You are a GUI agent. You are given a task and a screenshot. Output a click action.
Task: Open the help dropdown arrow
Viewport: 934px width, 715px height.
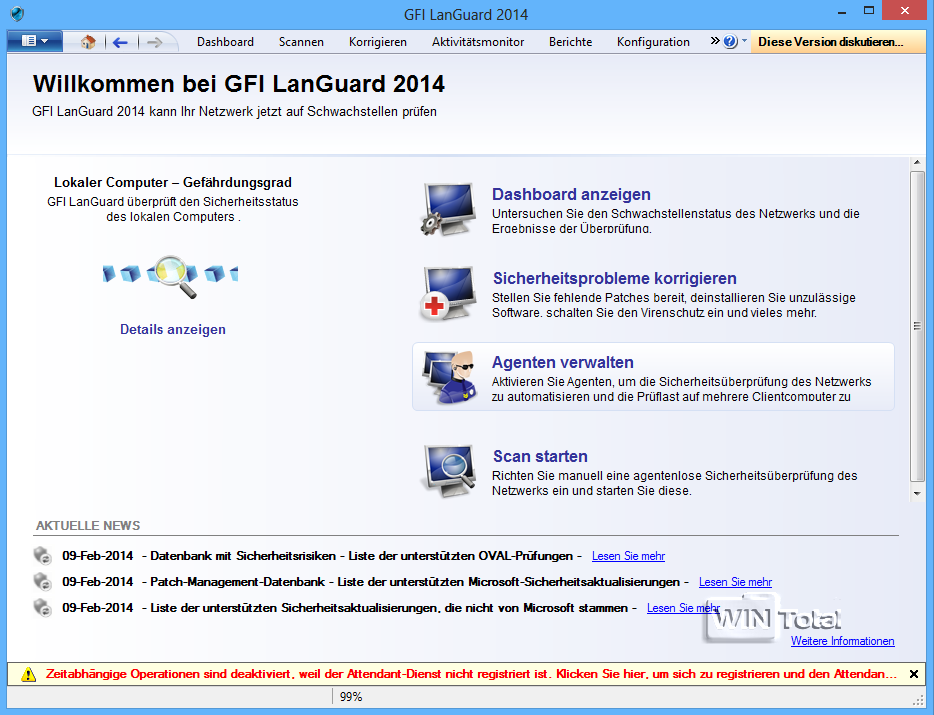[x=744, y=41]
